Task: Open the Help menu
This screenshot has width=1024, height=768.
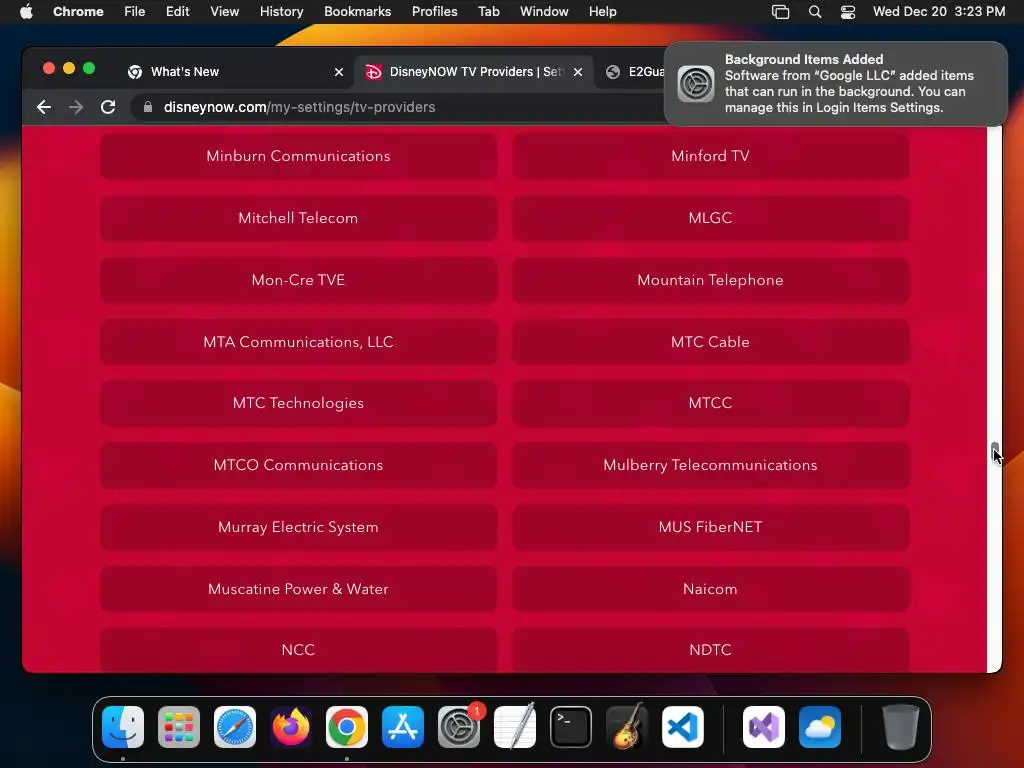Action: click(602, 12)
